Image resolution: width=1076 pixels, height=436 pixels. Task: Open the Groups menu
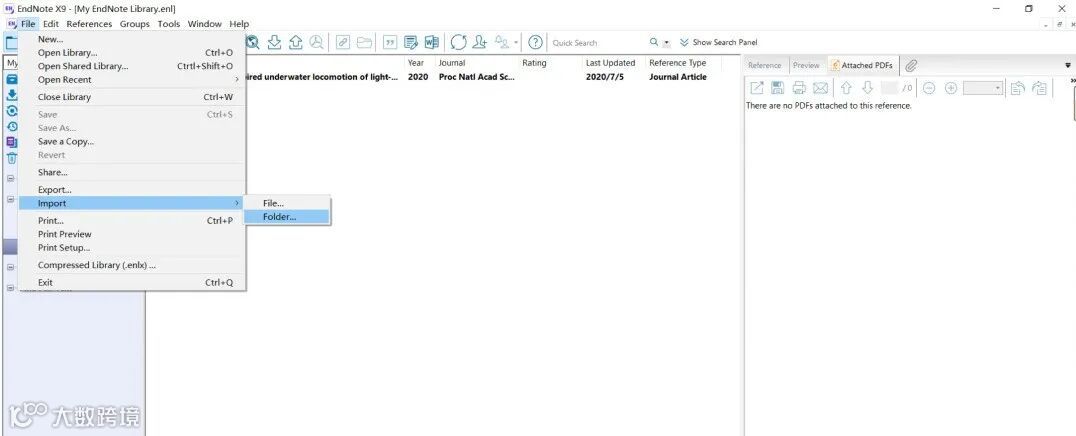coord(134,24)
